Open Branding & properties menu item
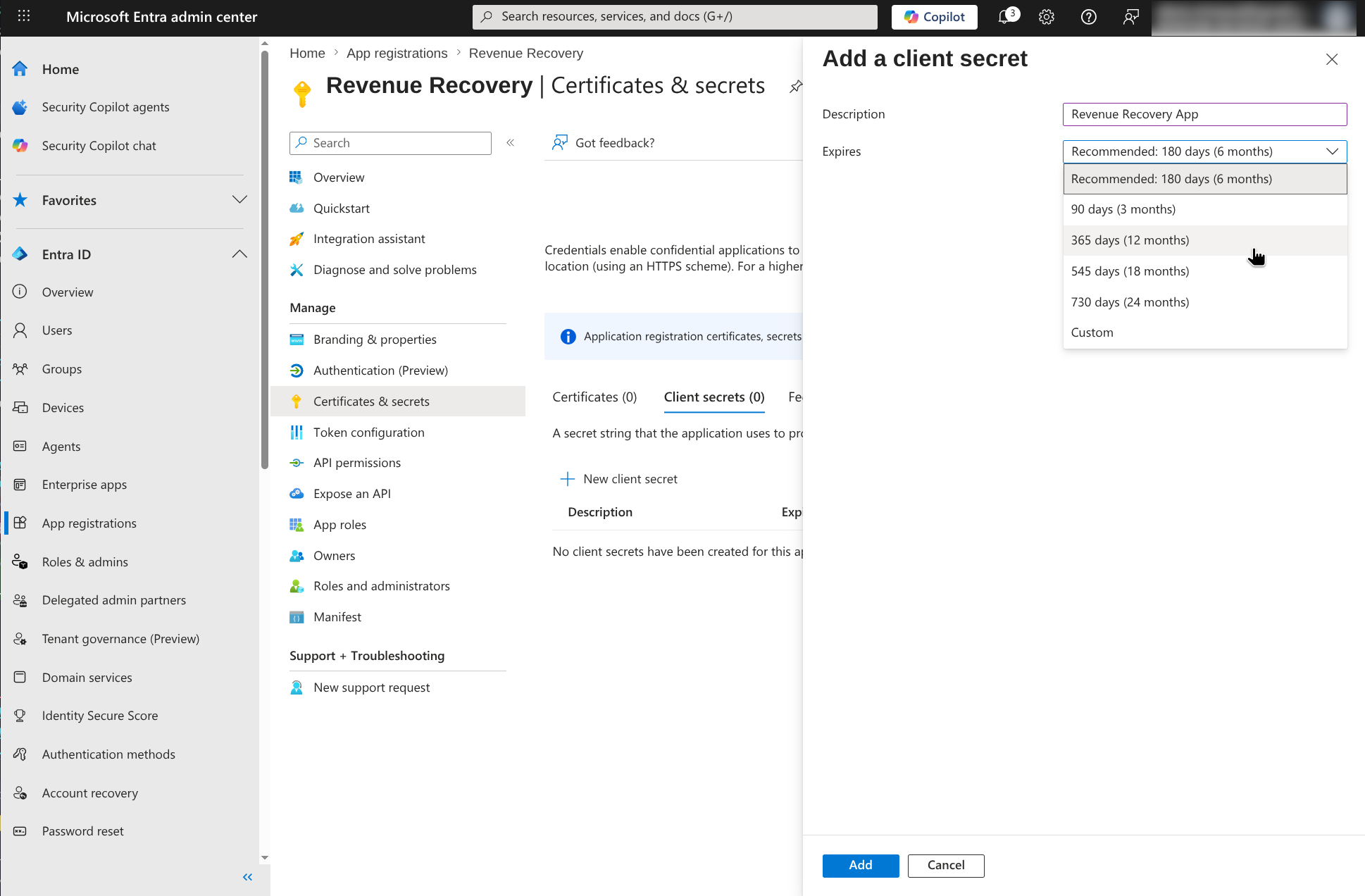1365x896 pixels. [x=398, y=340]
